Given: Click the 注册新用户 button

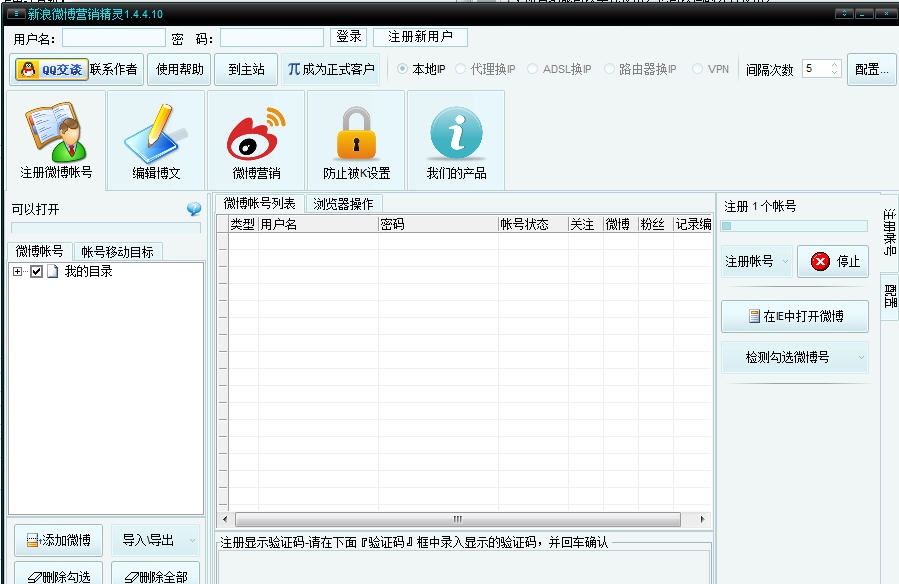Looking at the screenshot, I should click(x=420, y=37).
